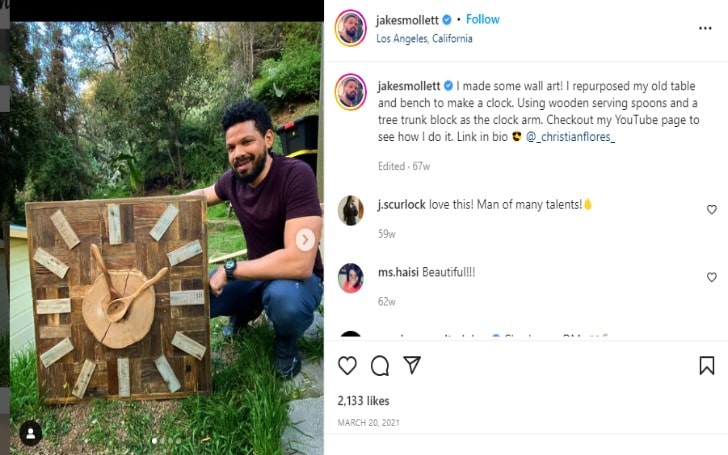
Task: View j.scurlock's profile avatar
Action: pyautogui.click(x=350, y=210)
